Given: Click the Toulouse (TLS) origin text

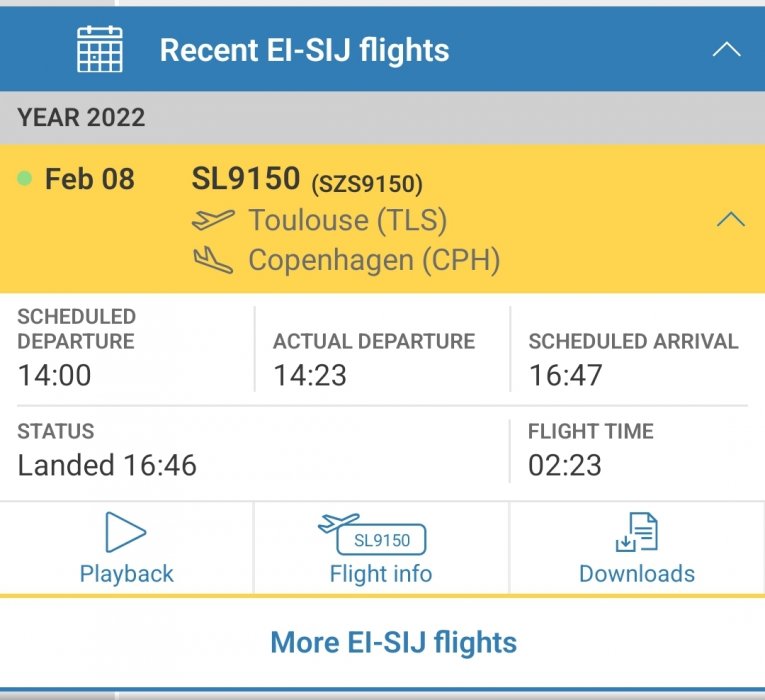Looking at the screenshot, I should click(347, 220).
